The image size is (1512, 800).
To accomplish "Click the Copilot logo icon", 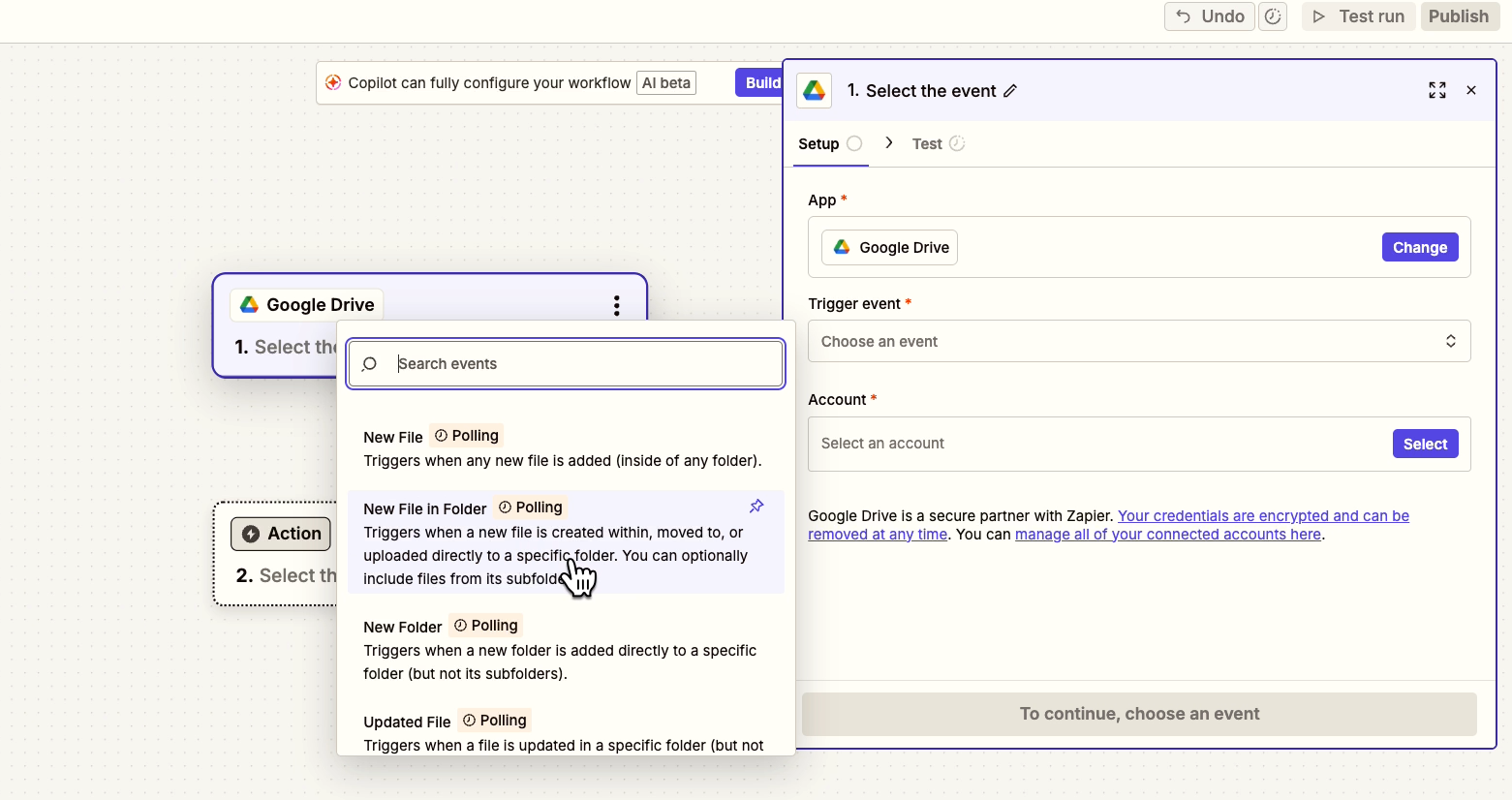I will (333, 82).
